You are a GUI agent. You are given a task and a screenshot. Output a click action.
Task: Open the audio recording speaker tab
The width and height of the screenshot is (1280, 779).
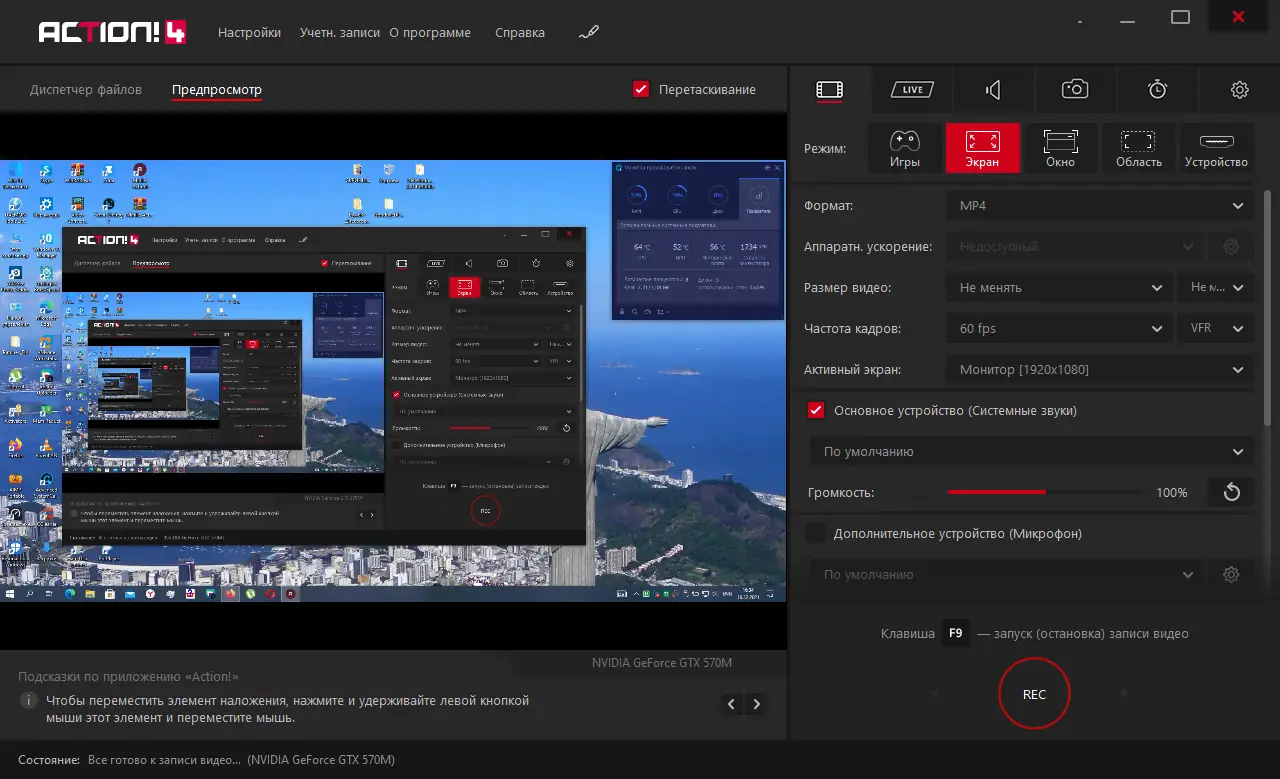pos(993,90)
